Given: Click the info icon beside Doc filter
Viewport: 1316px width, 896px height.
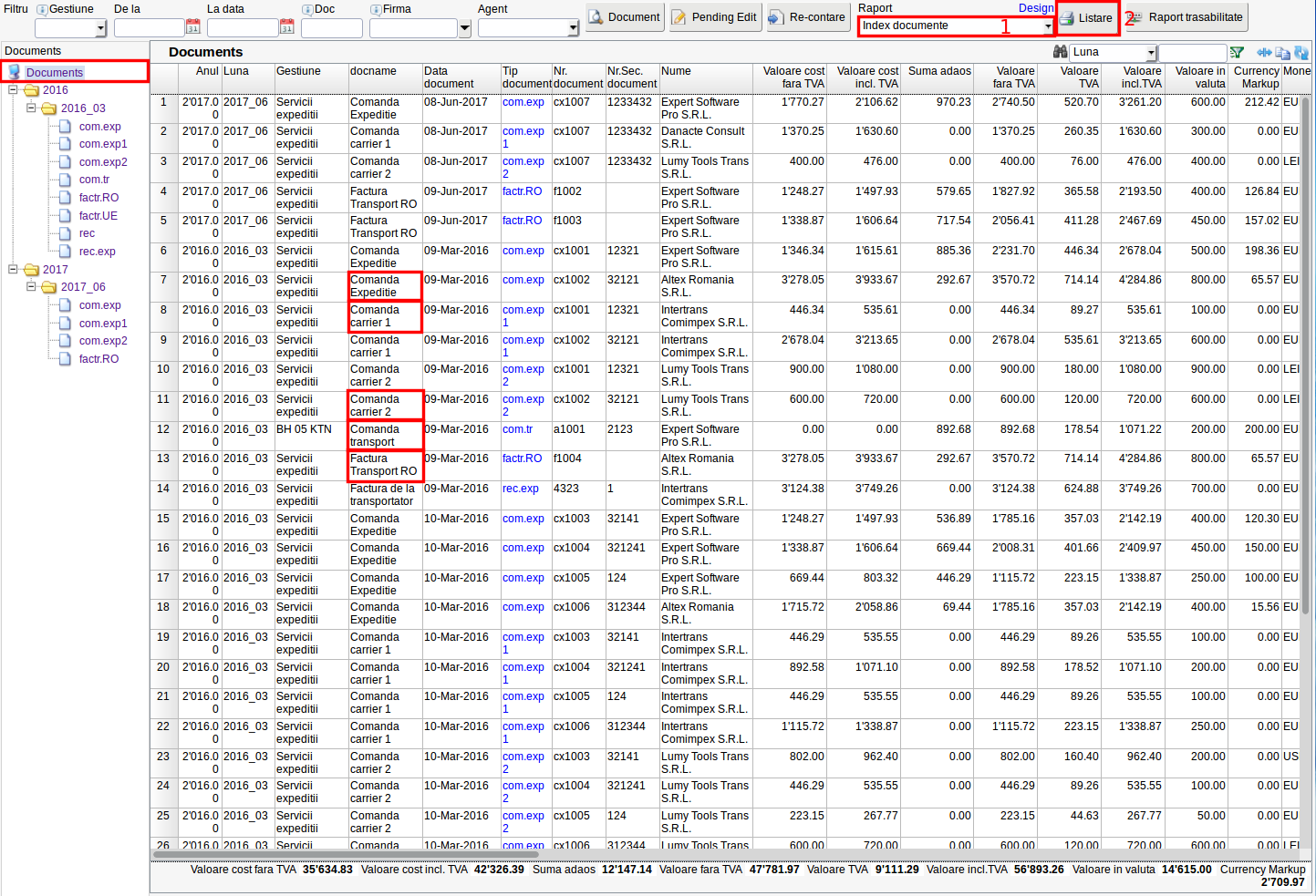Looking at the screenshot, I should (307, 9).
